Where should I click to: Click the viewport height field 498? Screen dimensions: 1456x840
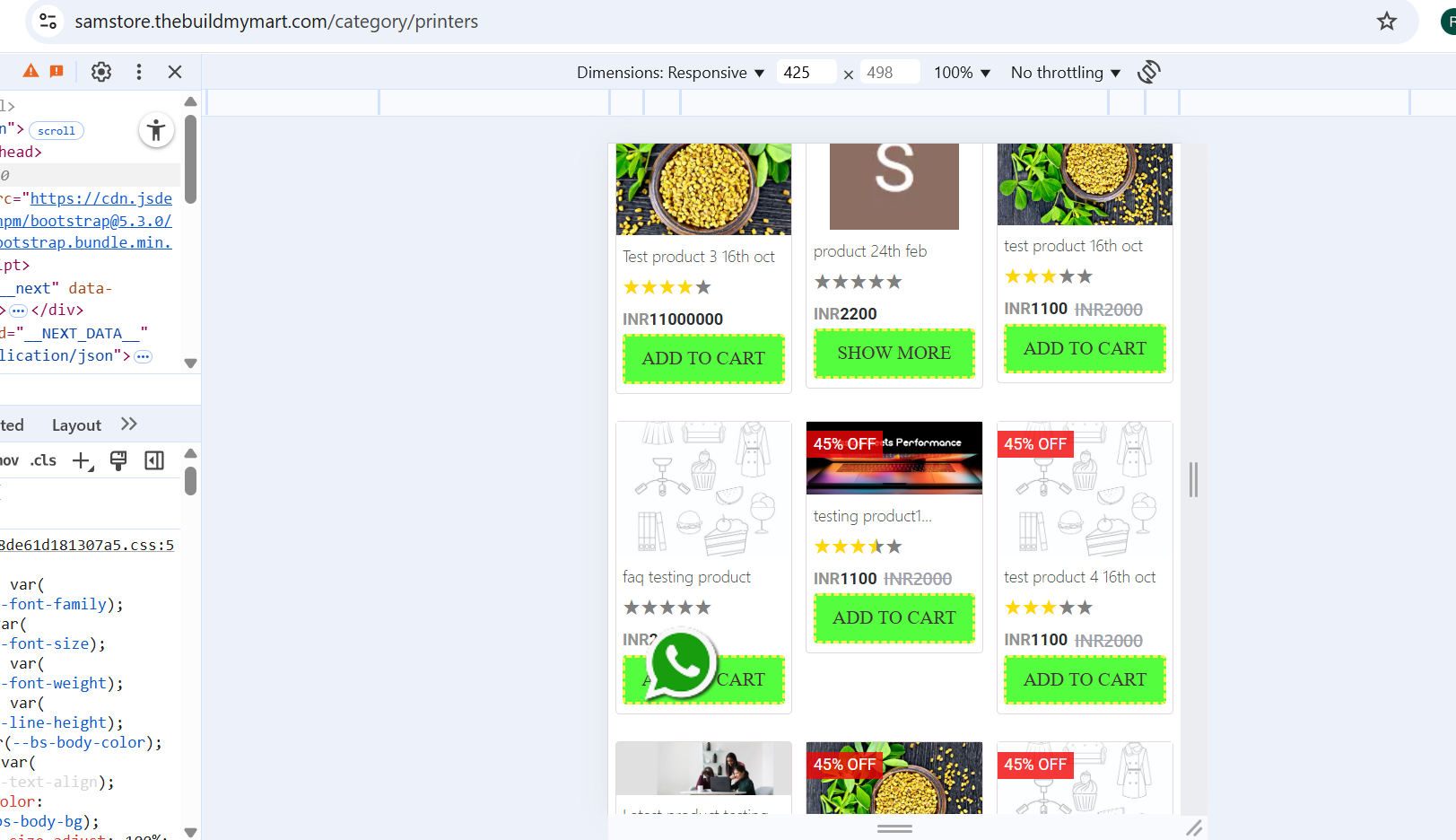tap(890, 73)
